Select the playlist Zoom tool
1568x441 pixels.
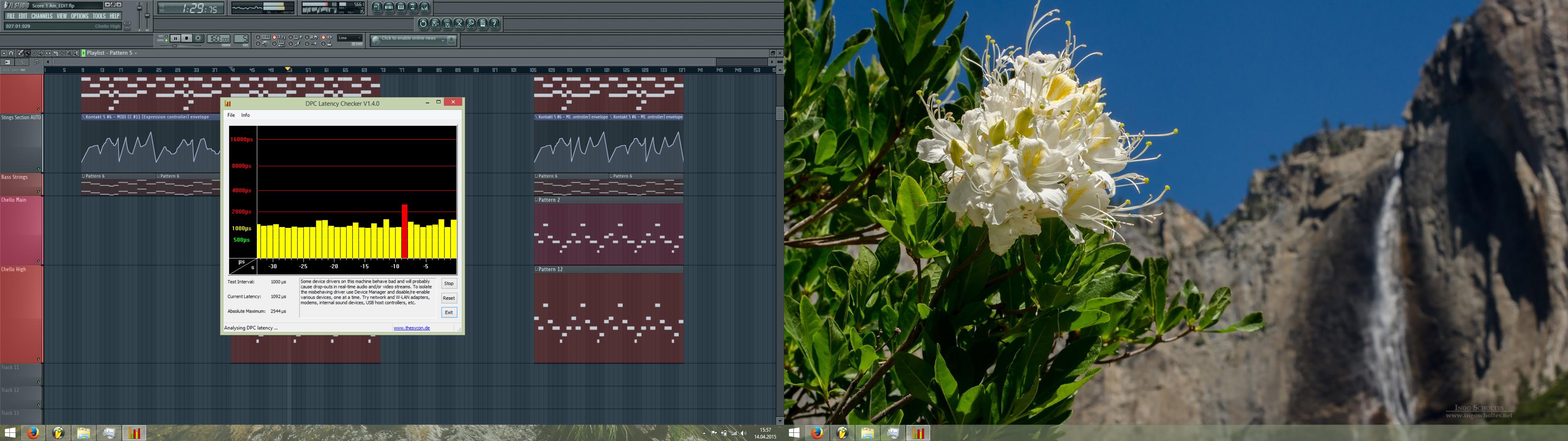[69, 53]
